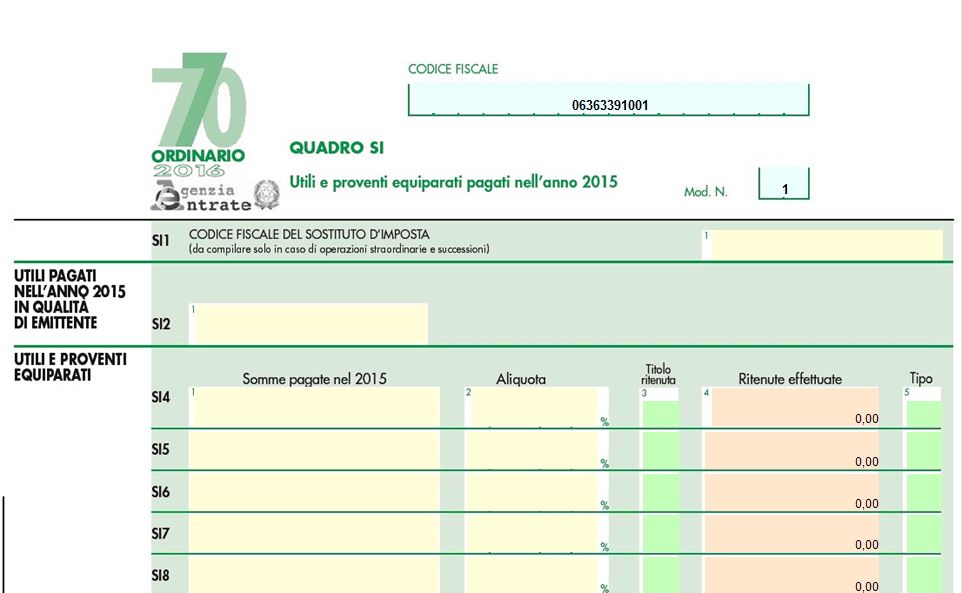Click the 'Mod. N.' label
The image size is (962, 593).
706,192
